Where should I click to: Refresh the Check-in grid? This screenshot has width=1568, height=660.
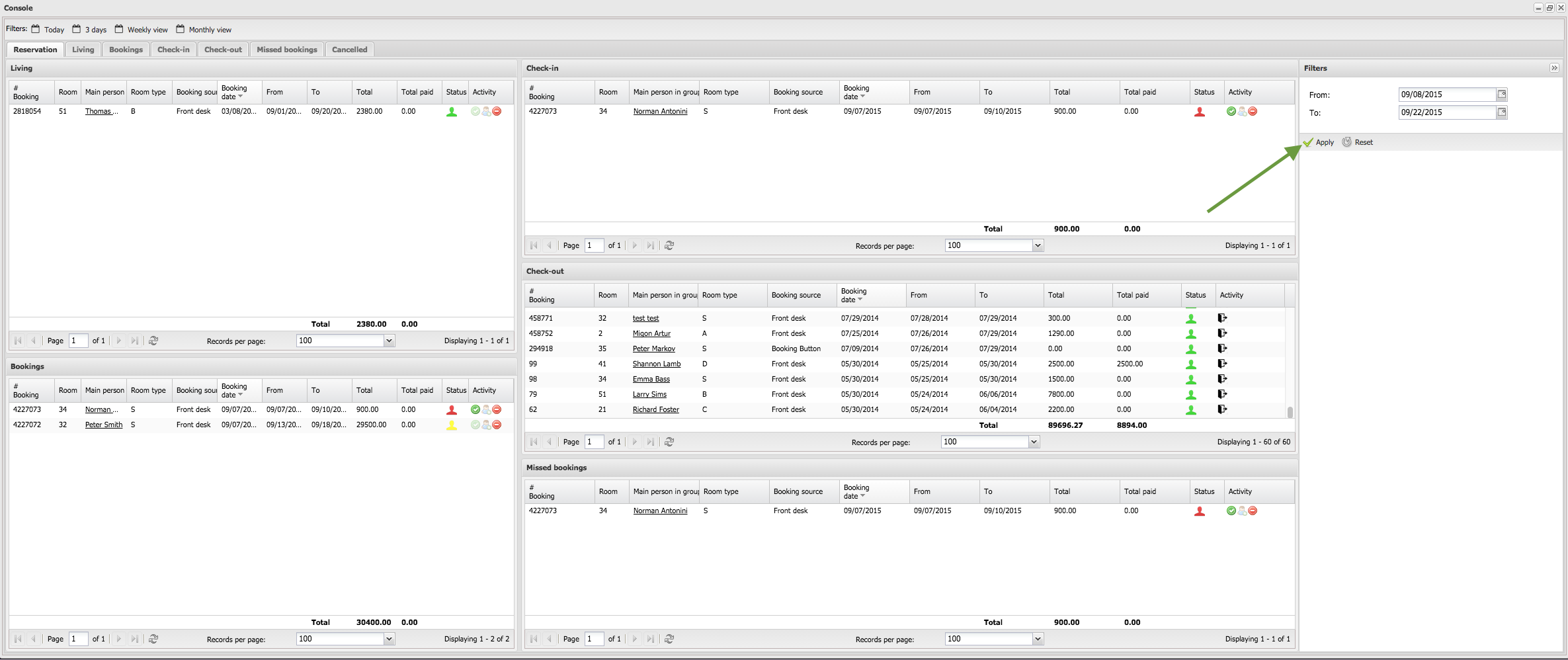(669, 245)
